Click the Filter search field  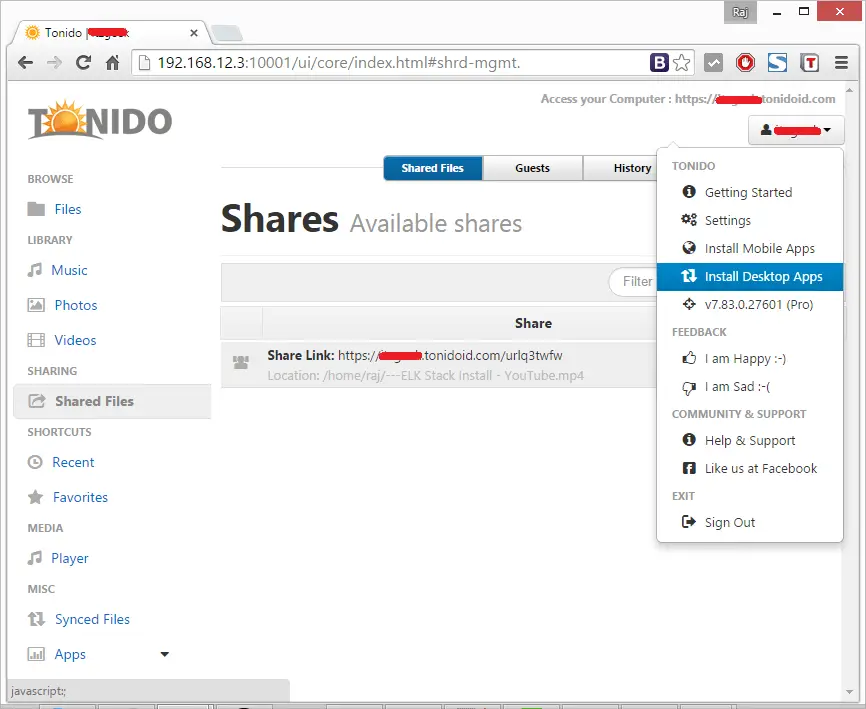click(x=633, y=282)
